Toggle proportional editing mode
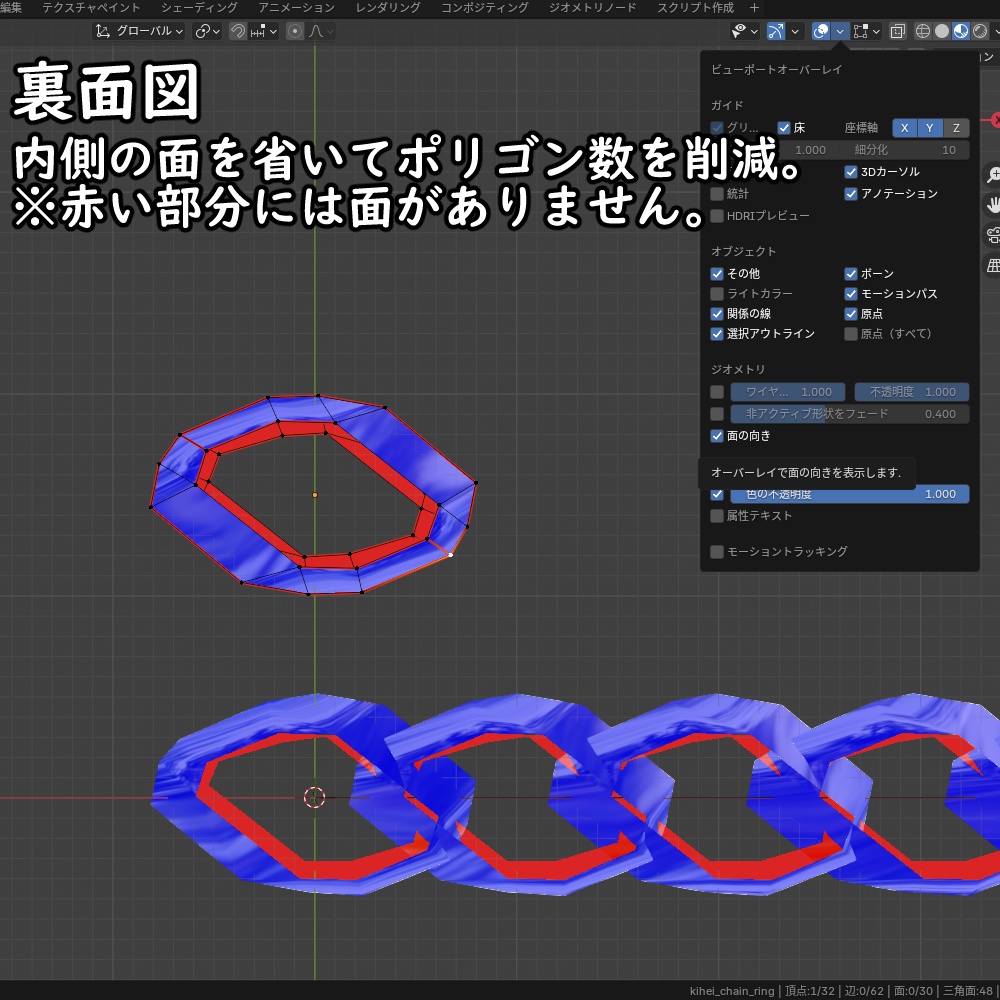 [x=295, y=31]
